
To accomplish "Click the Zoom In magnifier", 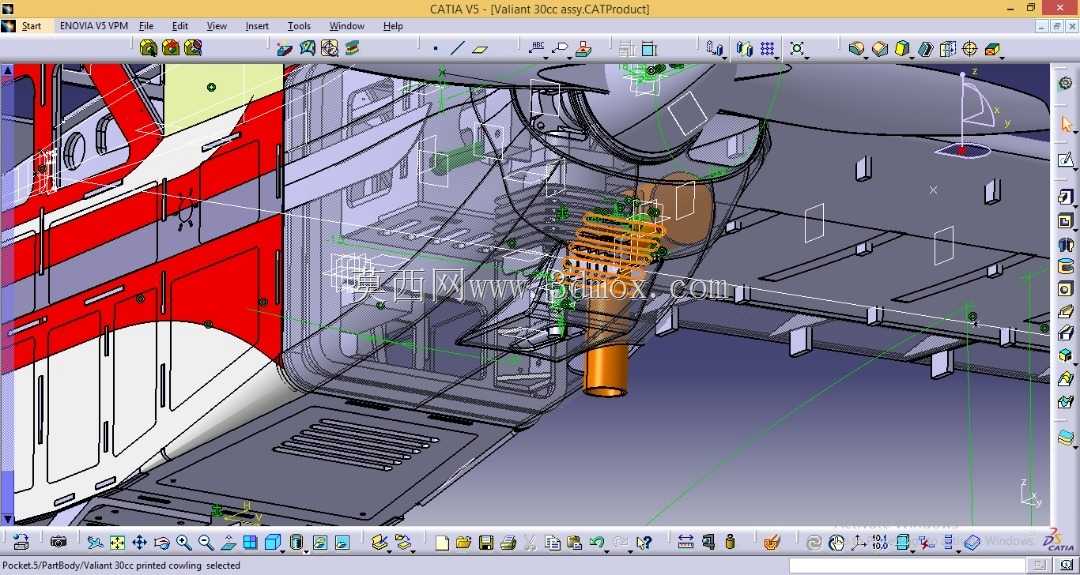I will point(184,543).
